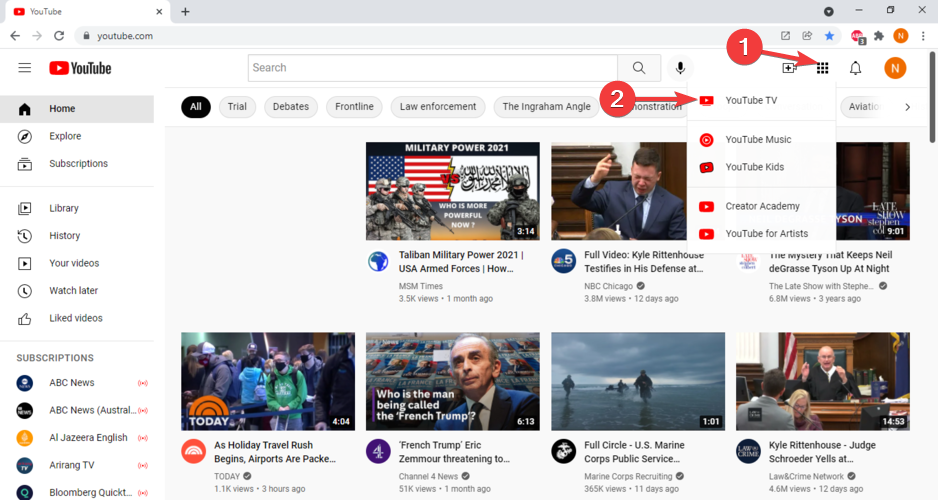938x500 pixels.
Task: Open Watch later in the sidebar
Action: (73, 291)
